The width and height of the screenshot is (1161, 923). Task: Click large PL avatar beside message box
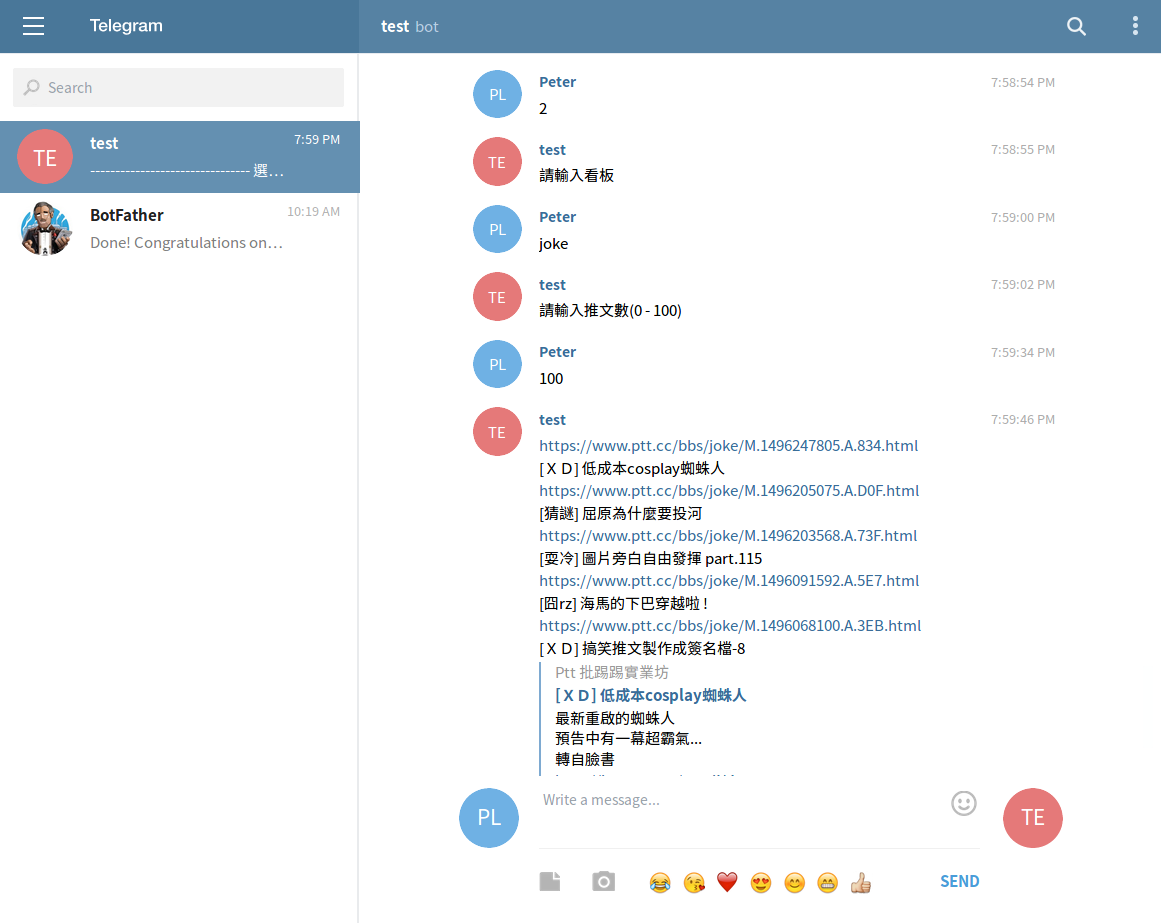click(x=489, y=817)
